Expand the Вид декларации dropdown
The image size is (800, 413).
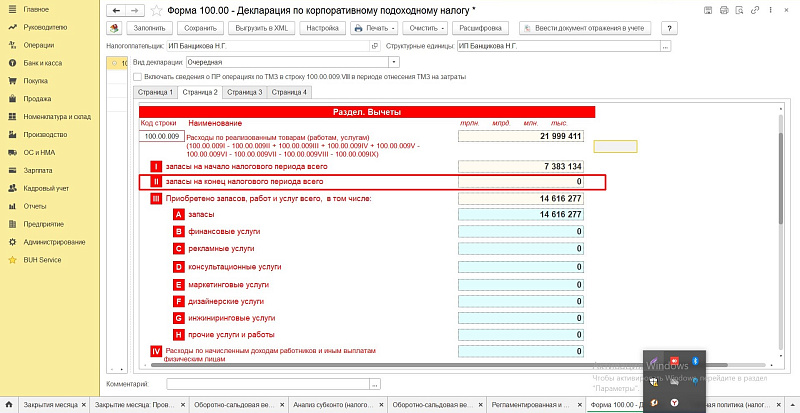click(x=394, y=62)
